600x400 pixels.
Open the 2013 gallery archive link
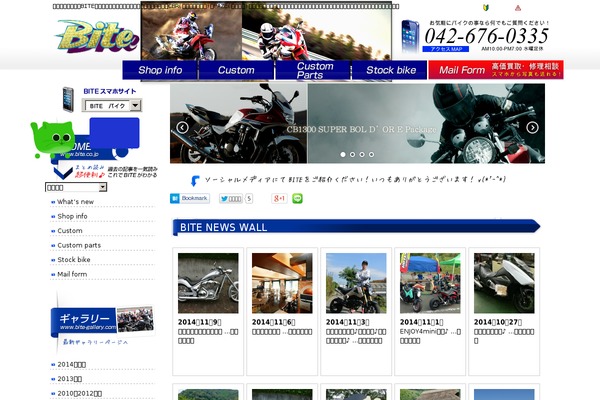[70, 379]
